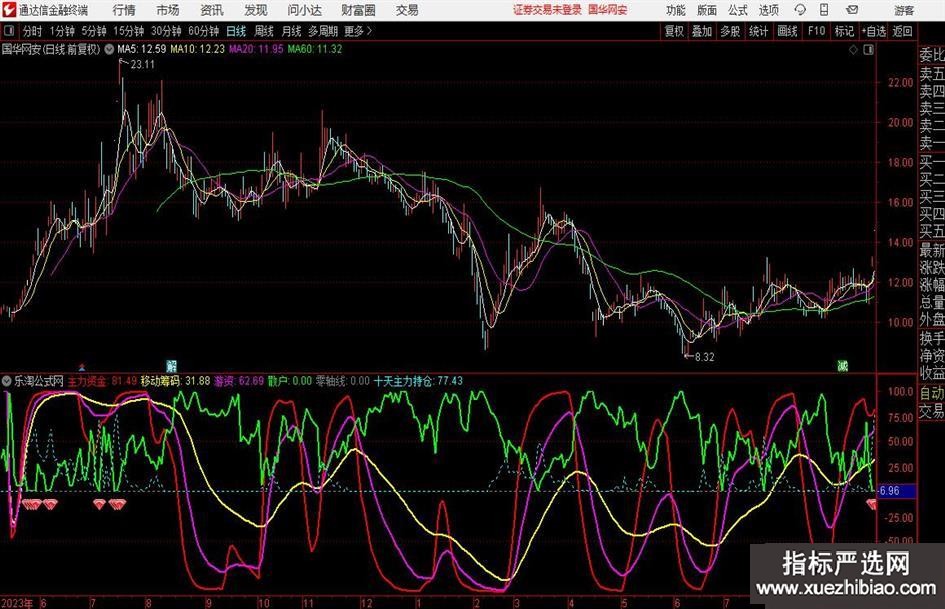
Task: Switch to 15分钟 period
Action: tap(128, 31)
